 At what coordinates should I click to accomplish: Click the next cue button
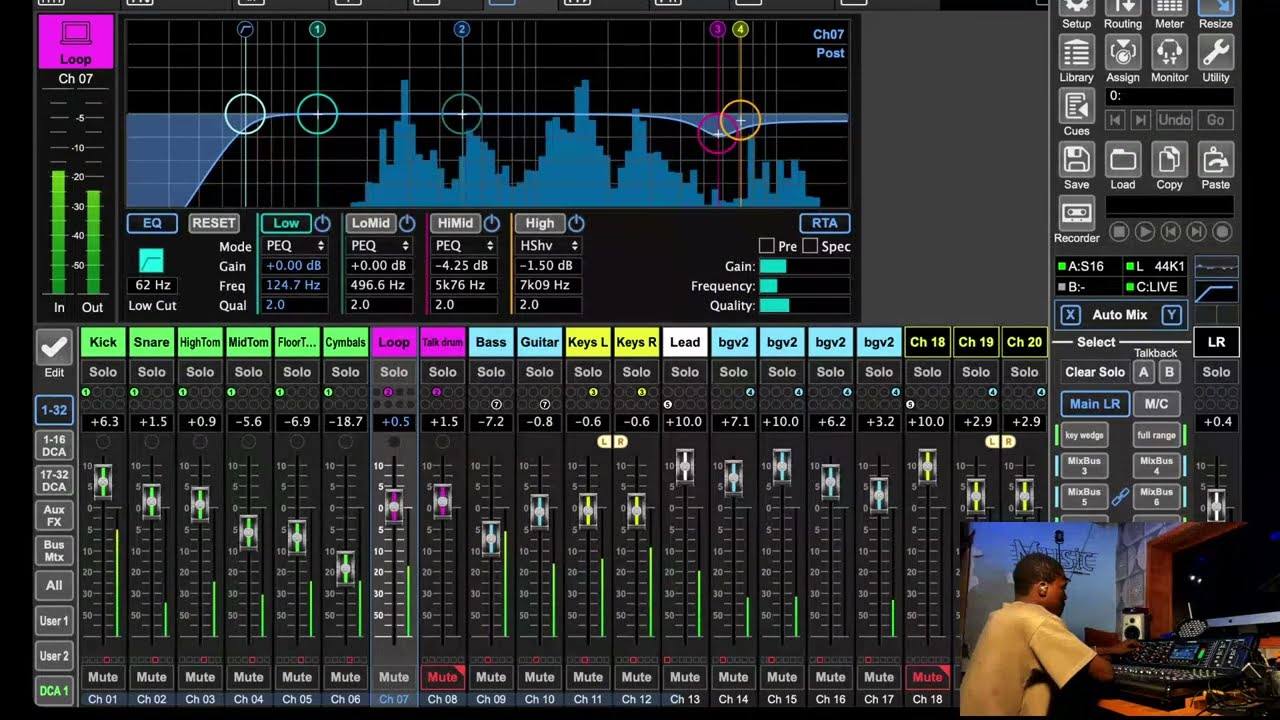[1141, 120]
